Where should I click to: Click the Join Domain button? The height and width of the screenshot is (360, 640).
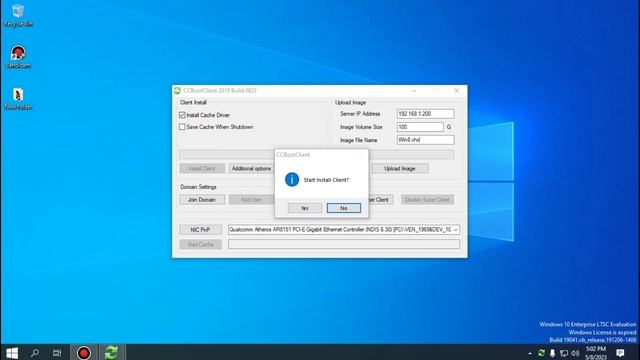pos(202,200)
